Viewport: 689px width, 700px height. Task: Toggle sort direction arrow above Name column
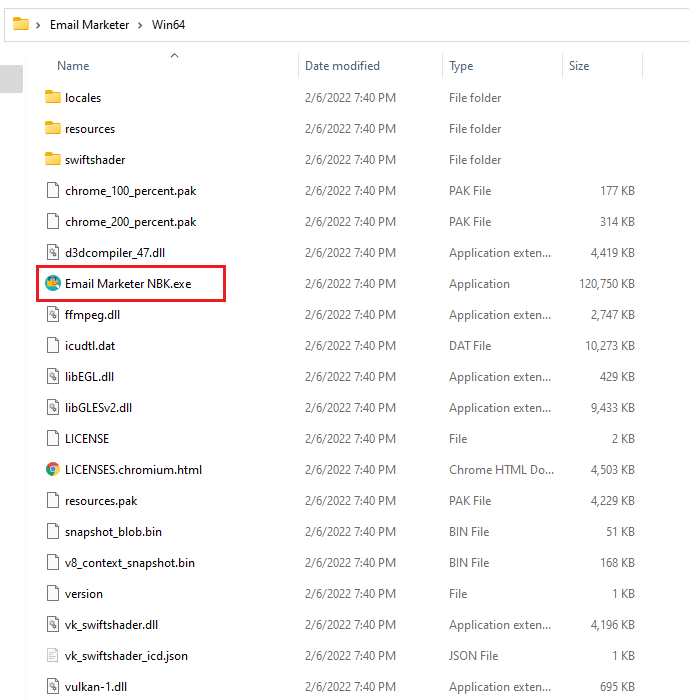pos(175,55)
